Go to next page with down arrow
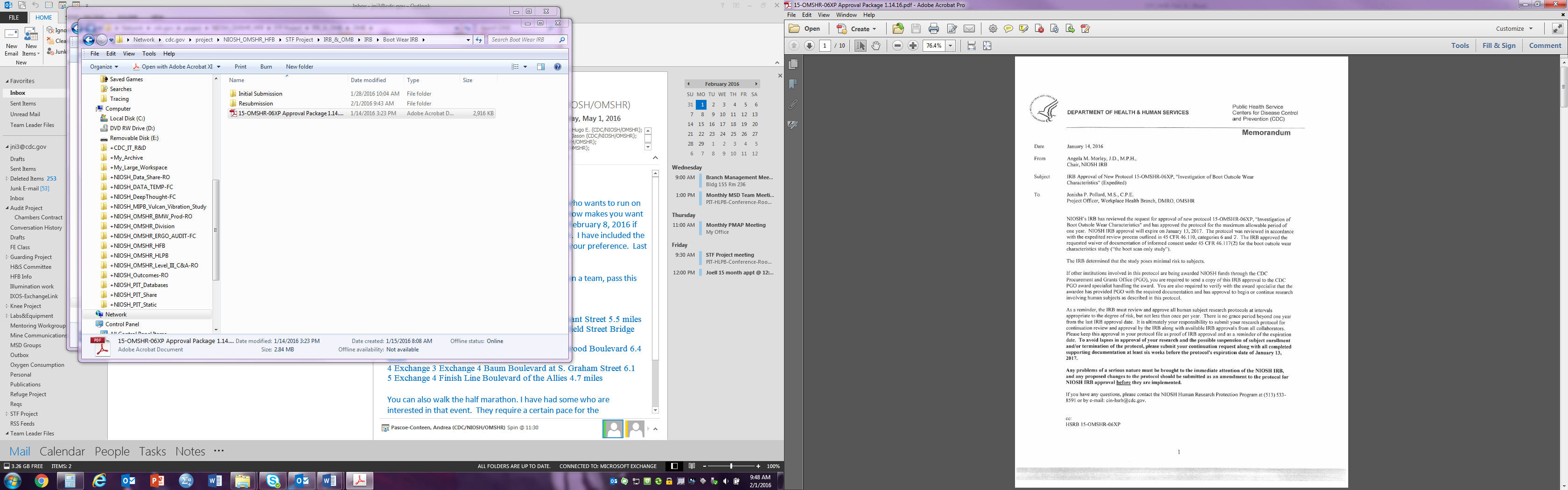 (809, 46)
